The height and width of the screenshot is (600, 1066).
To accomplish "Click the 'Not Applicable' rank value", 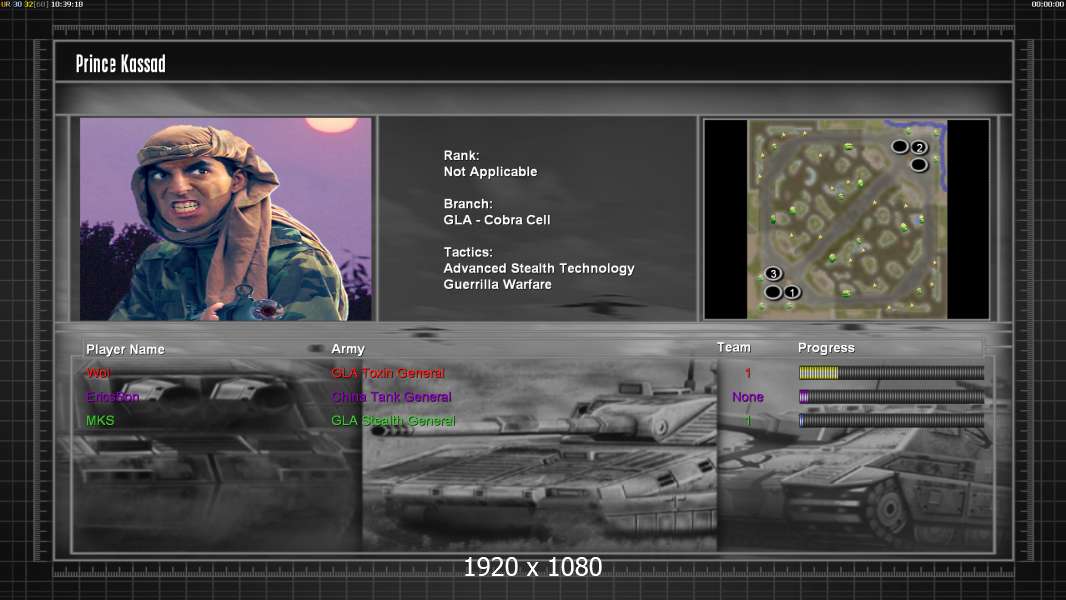I will pos(490,172).
